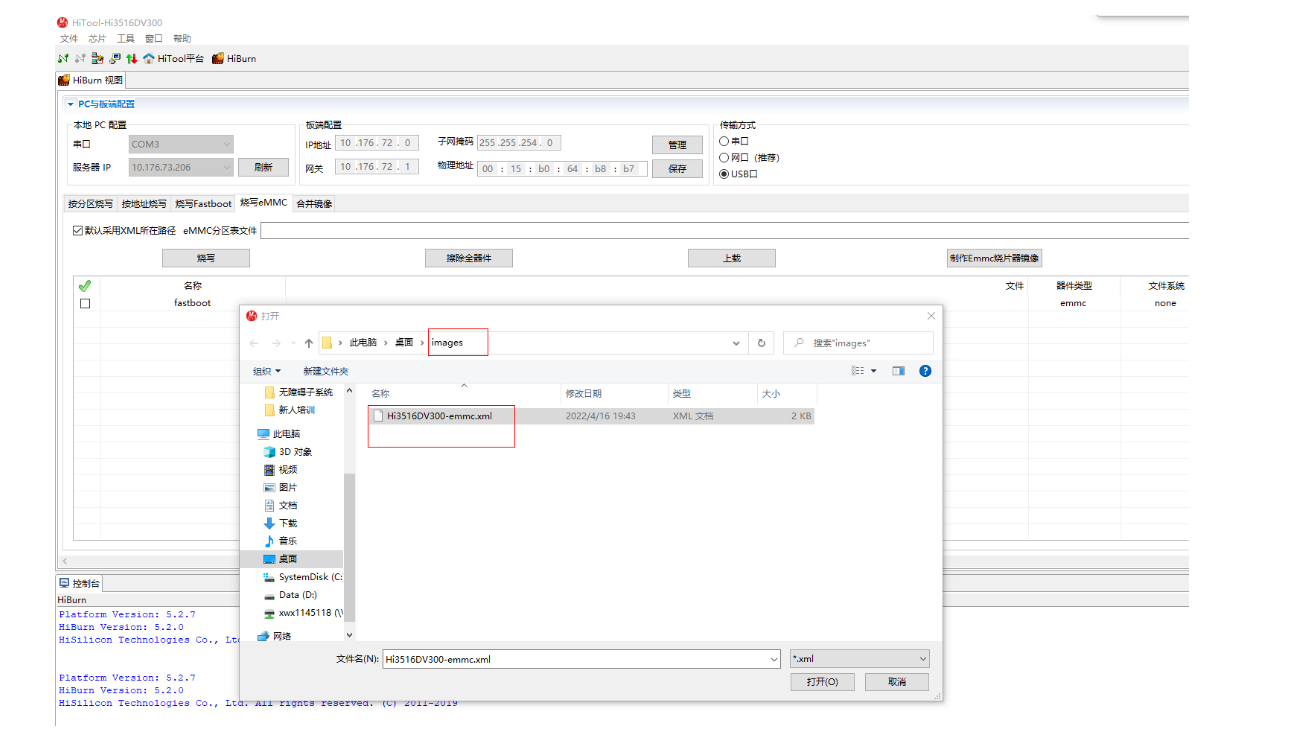The height and width of the screenshot is (731, 1300).
Task: Go forward in the Open dialog
Action: point(276,343)
